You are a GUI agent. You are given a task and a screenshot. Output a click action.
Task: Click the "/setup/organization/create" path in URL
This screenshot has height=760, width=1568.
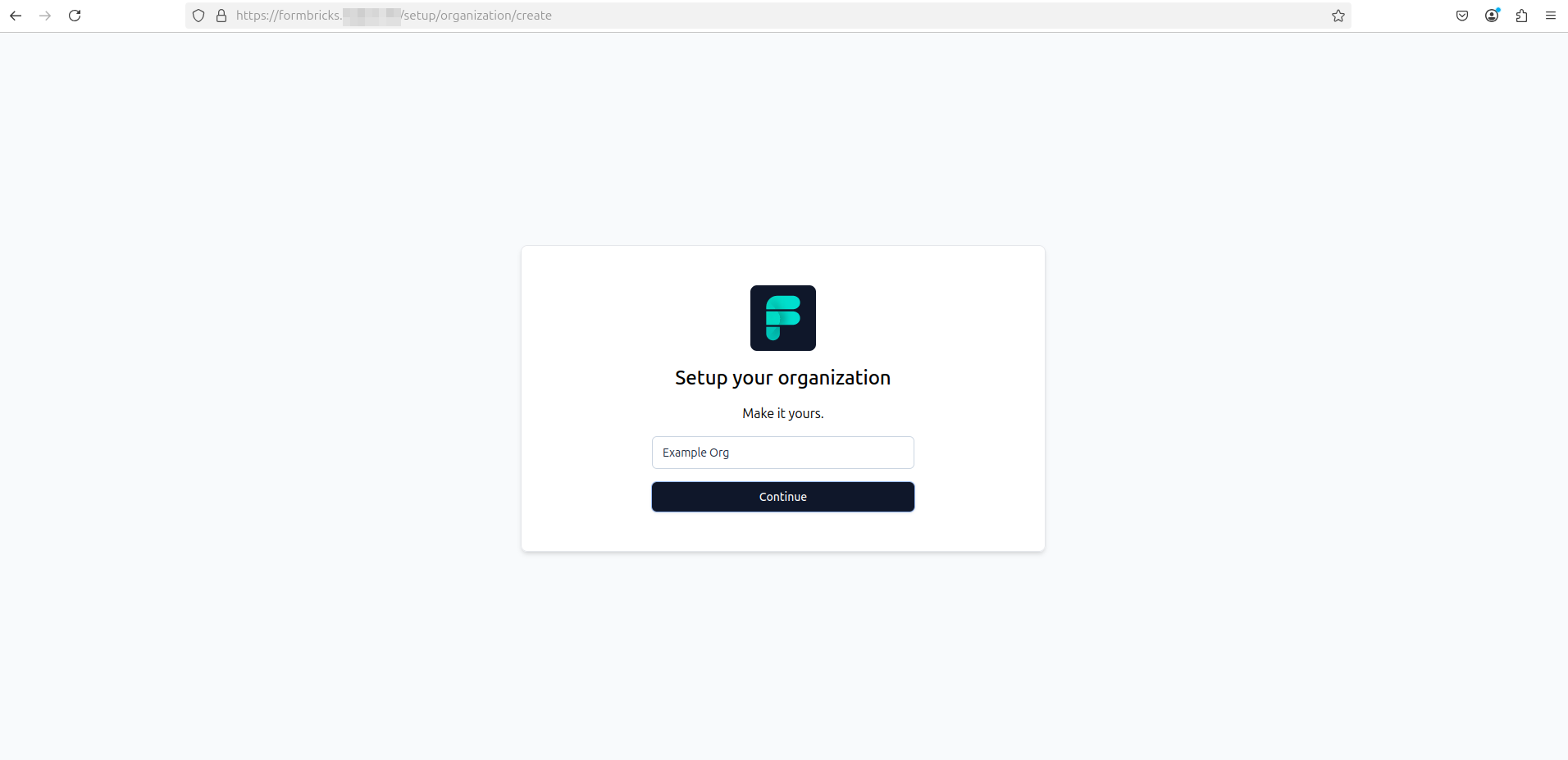click(476, 16)
